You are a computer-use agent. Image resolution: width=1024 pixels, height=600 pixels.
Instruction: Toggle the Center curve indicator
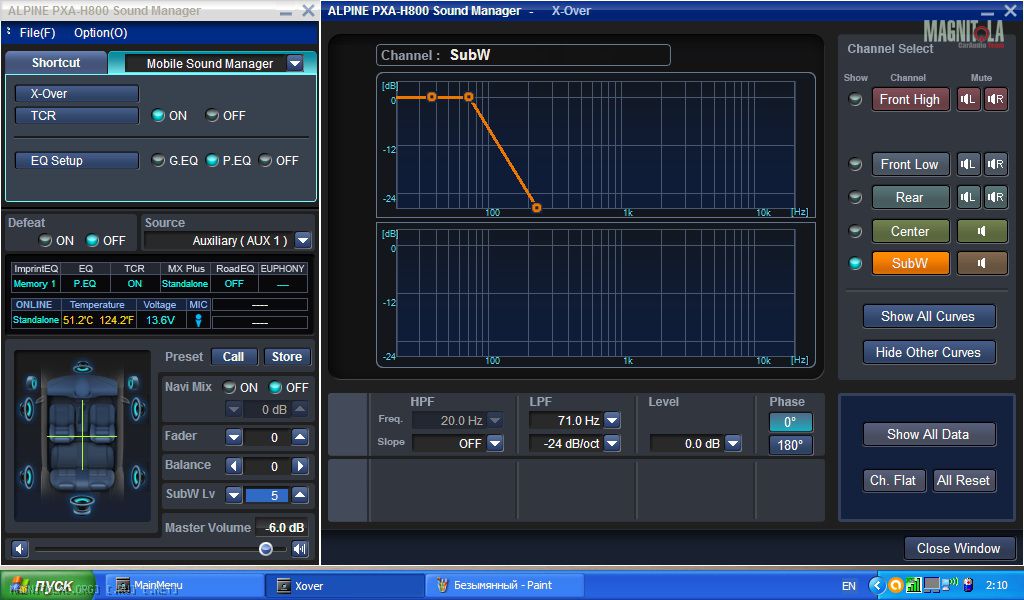point(855,230)
